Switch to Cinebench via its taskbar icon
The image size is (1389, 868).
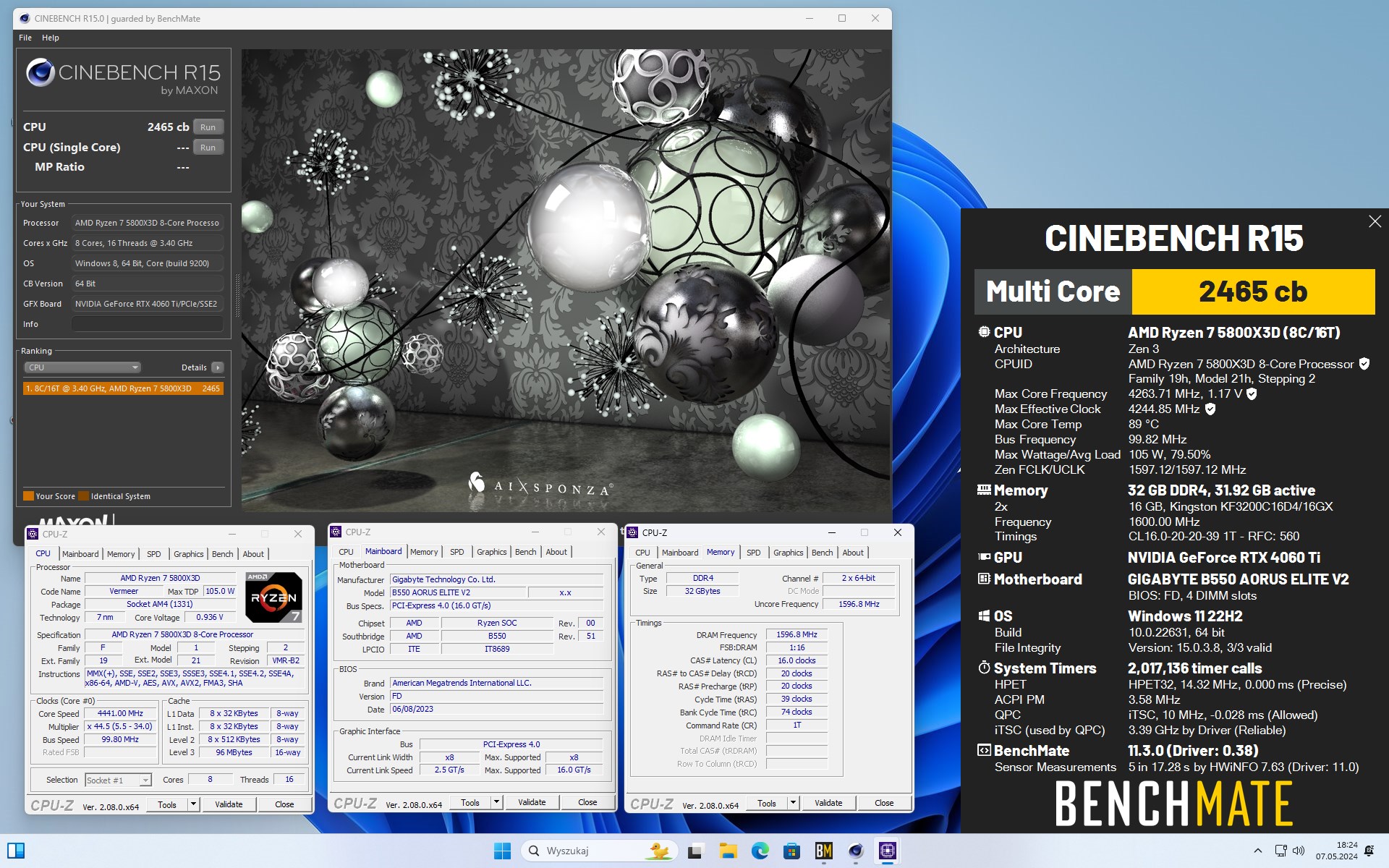pos(855,851)
